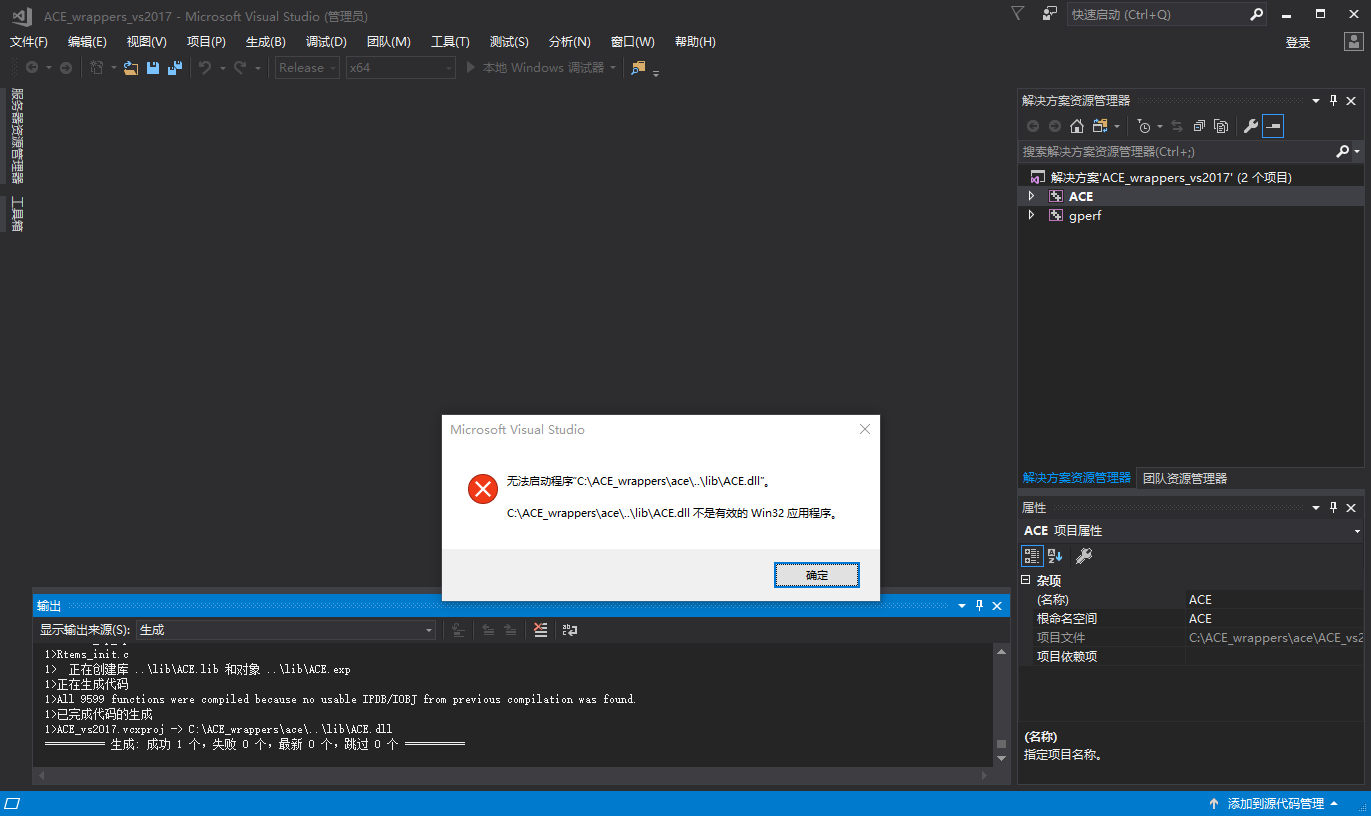Open the 服务器资源管理器 side tab
The image size is (1371, 816).
pyautogui.click(x=16, y=136)
